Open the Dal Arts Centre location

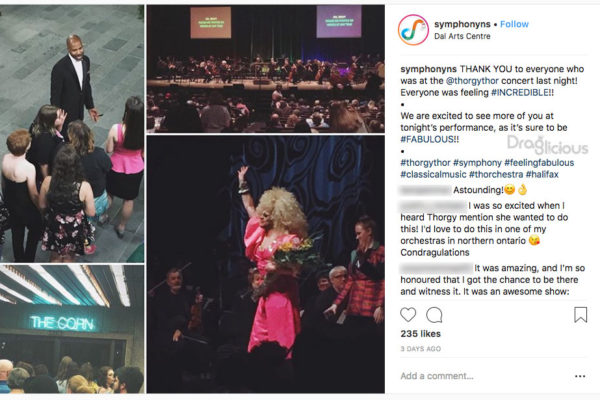coord(462,36)
